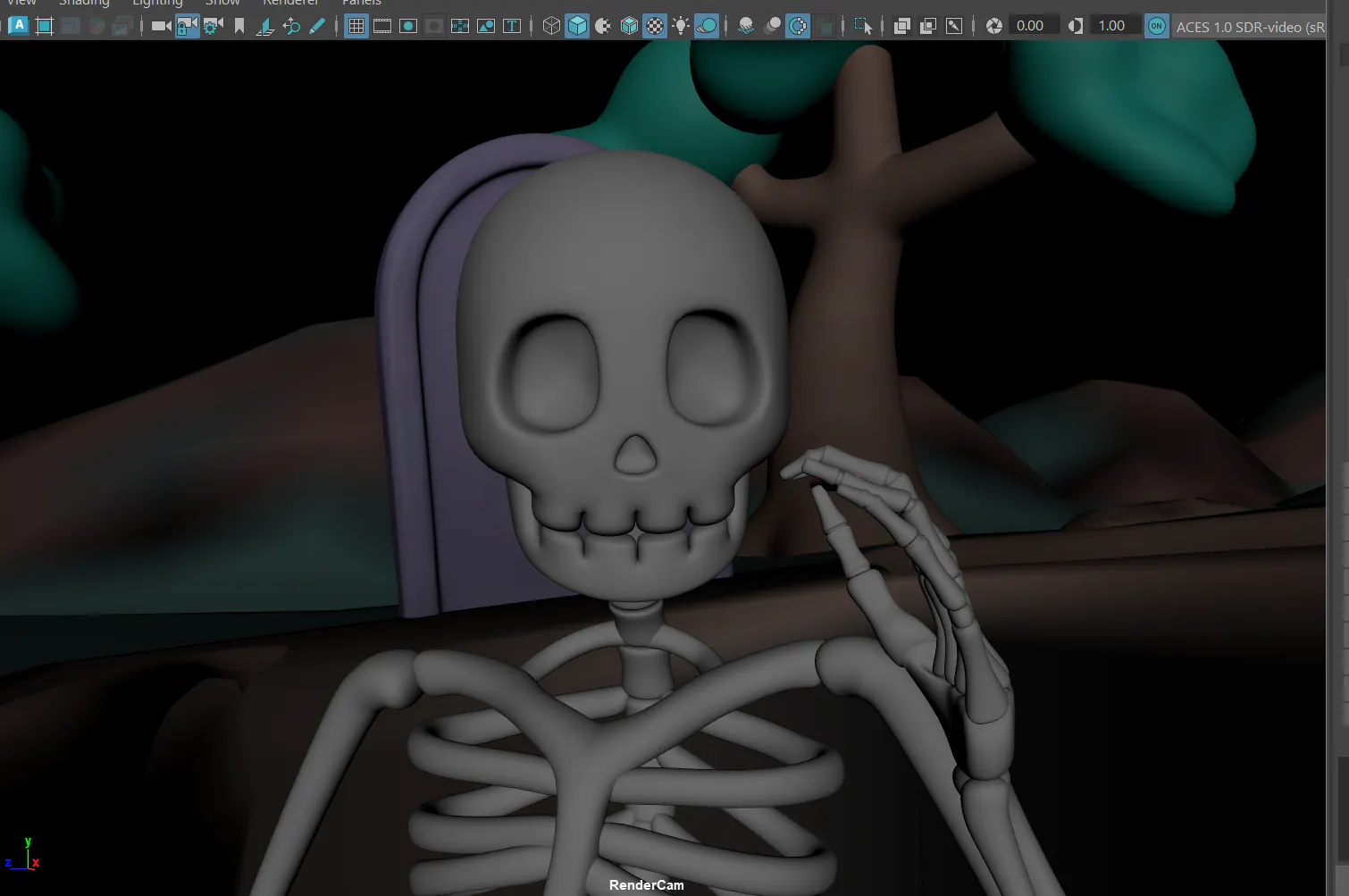Enable Use All Lights bulb
This screenshot has width=1349, height=896.
click(x=681, y=26)
